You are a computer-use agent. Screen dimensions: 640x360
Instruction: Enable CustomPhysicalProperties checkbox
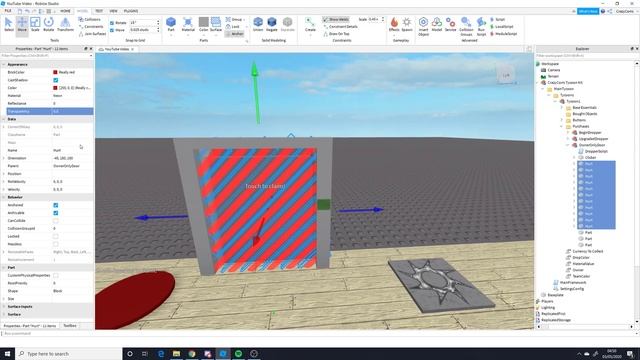pyautogui.click(x=56, y=275)
